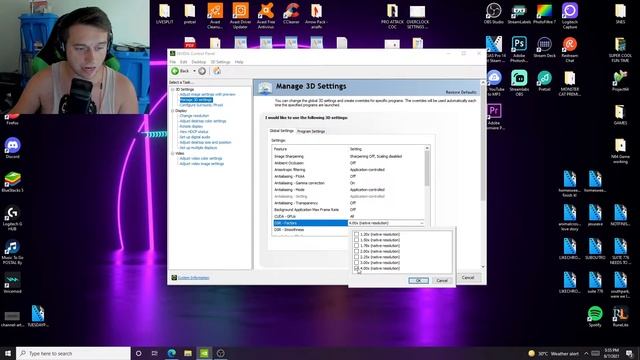Open OBS Studio desktop icon
The image size is (640, 360).
[x=493, y=14]
